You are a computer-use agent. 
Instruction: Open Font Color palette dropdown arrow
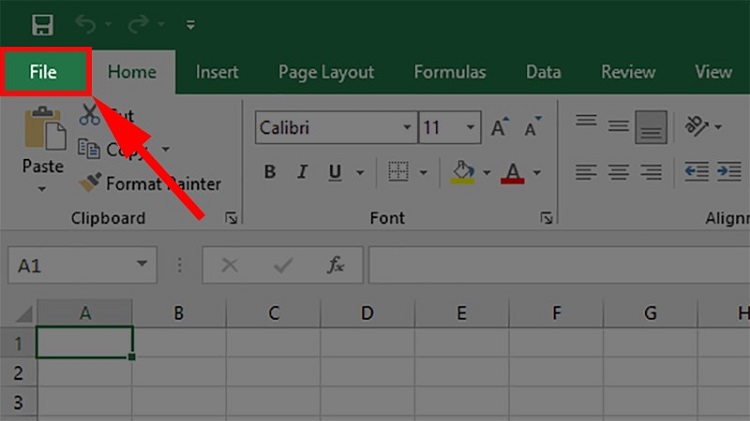click(537, 173)
